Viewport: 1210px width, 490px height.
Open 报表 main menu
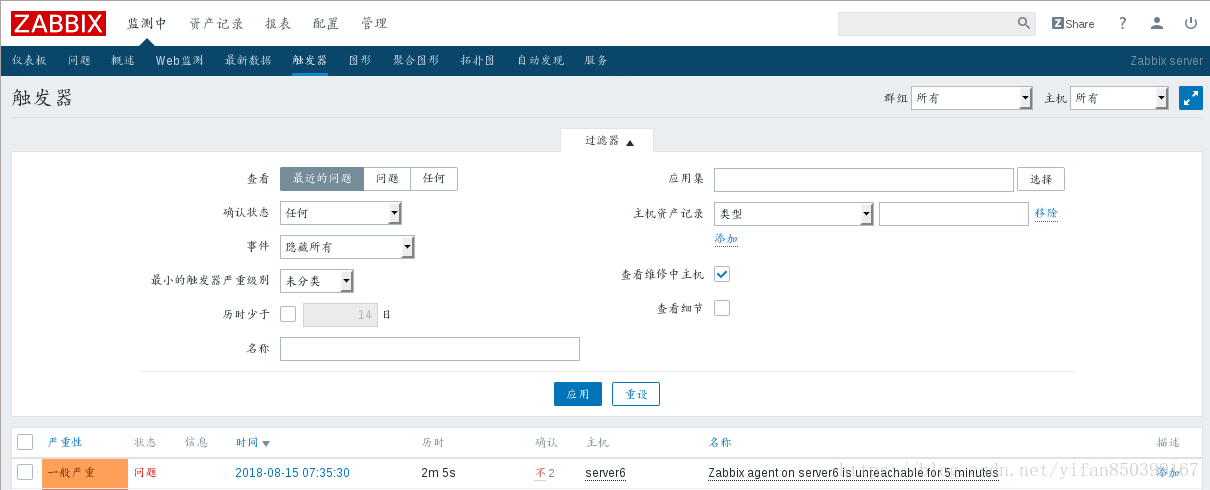tap(278, 23)
